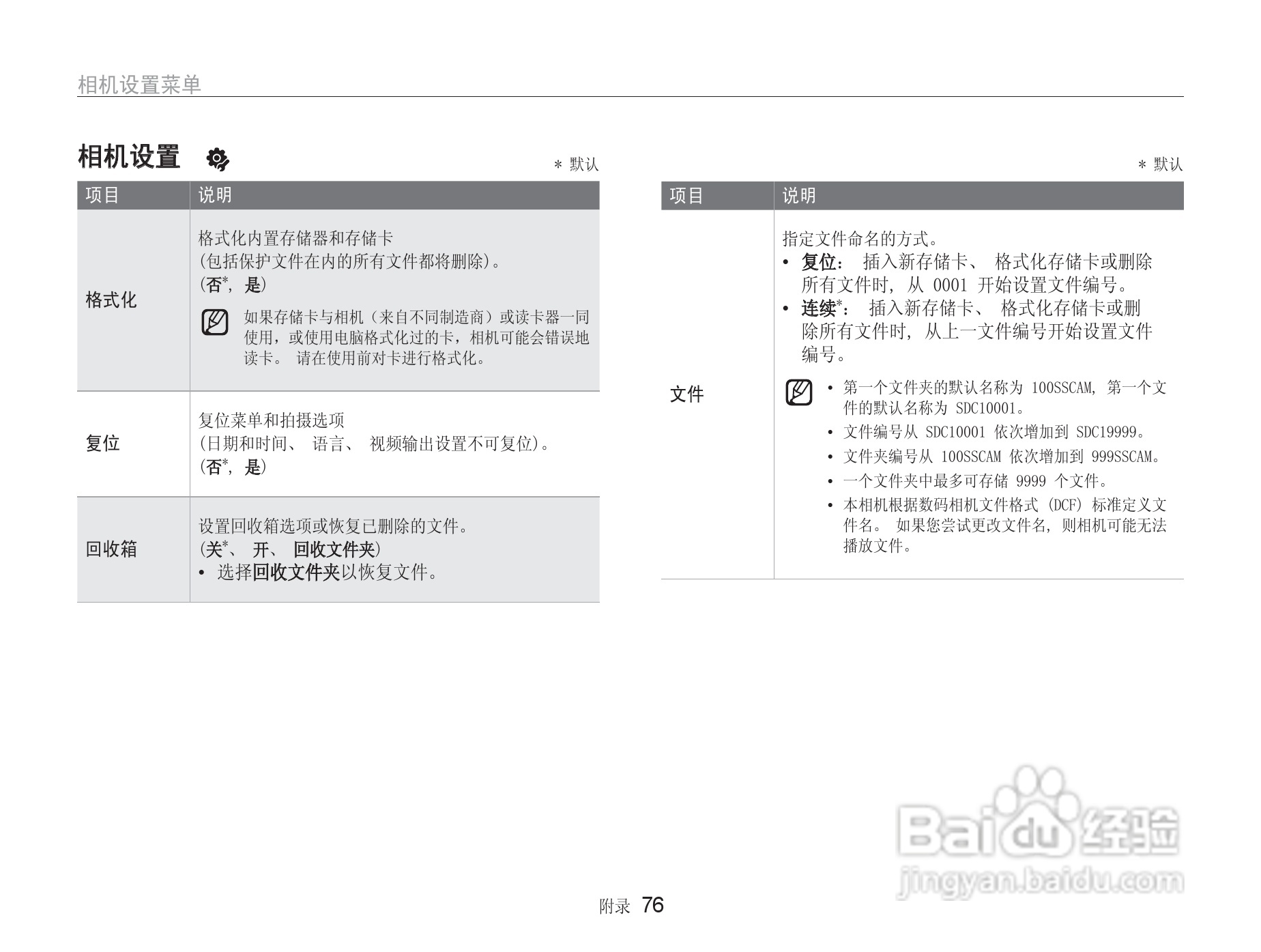The width and height of the screenshot is (1261, 952).
Task: Click the note icon in the 文件 row
Action: click(x=799, y=392)
